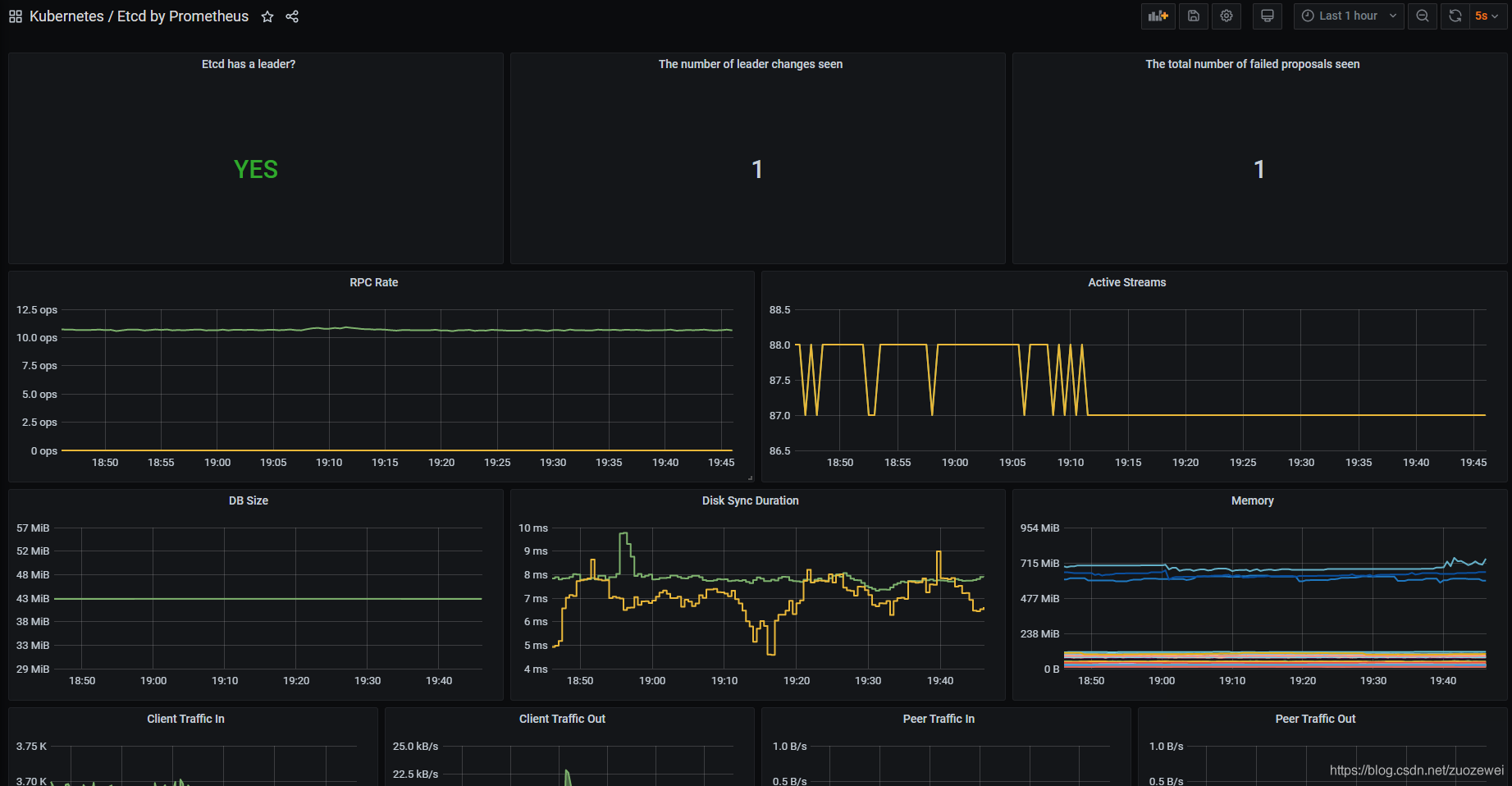1512x786 pixels.
Task: Click the green YES status value
Action: point(256,170)
